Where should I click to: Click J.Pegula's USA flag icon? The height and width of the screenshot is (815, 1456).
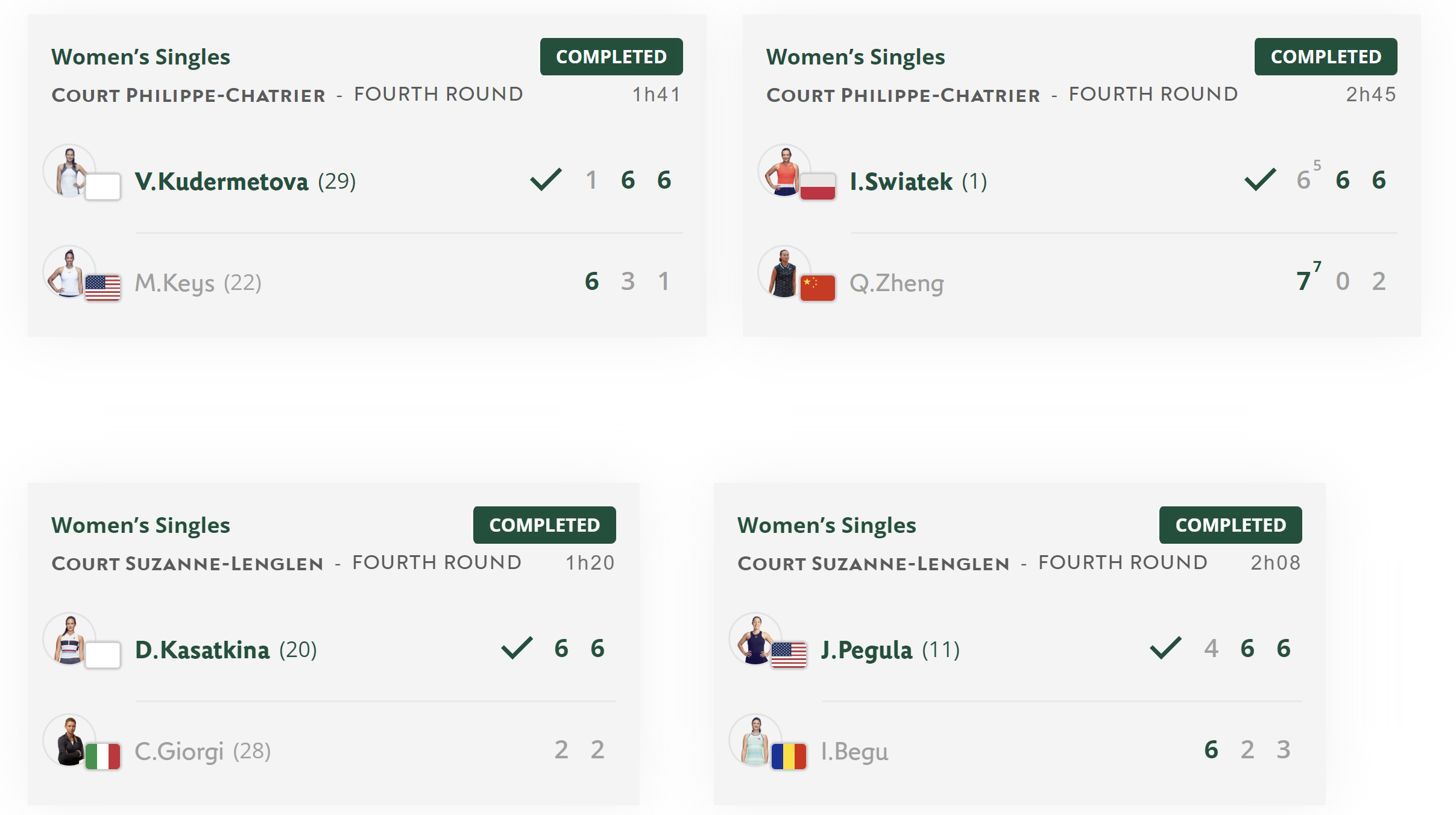[x=789, y=655]
